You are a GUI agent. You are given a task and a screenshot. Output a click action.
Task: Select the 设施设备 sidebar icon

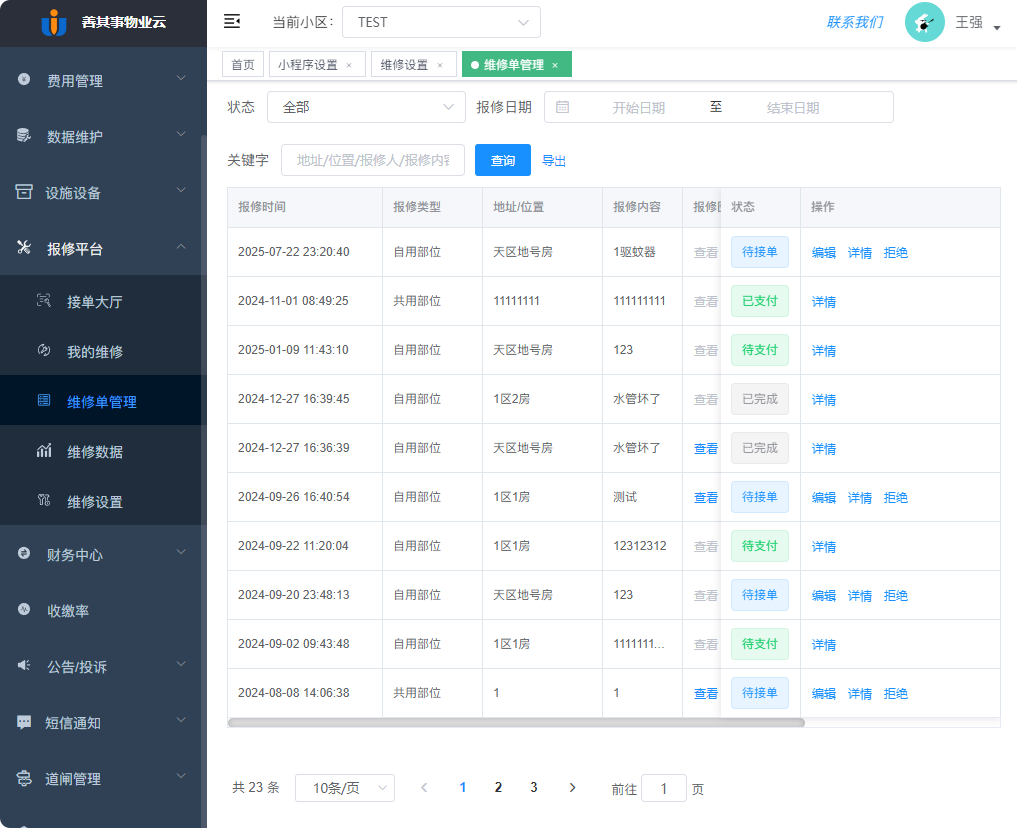[22, 189]
